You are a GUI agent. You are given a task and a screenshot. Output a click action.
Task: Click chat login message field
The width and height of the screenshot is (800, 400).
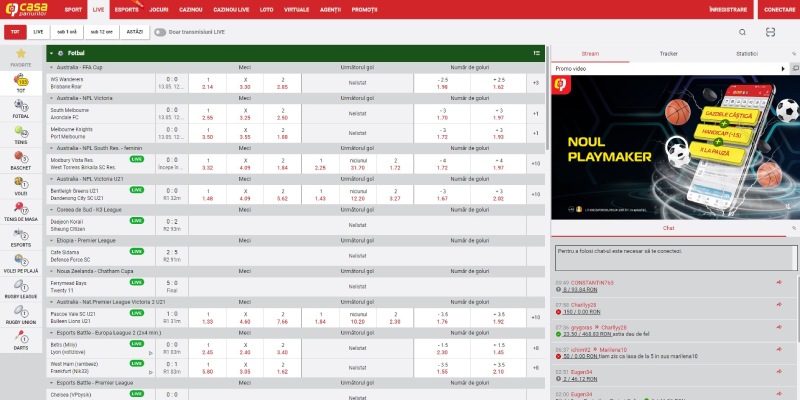pyautogui.click(x=675, y=258)
